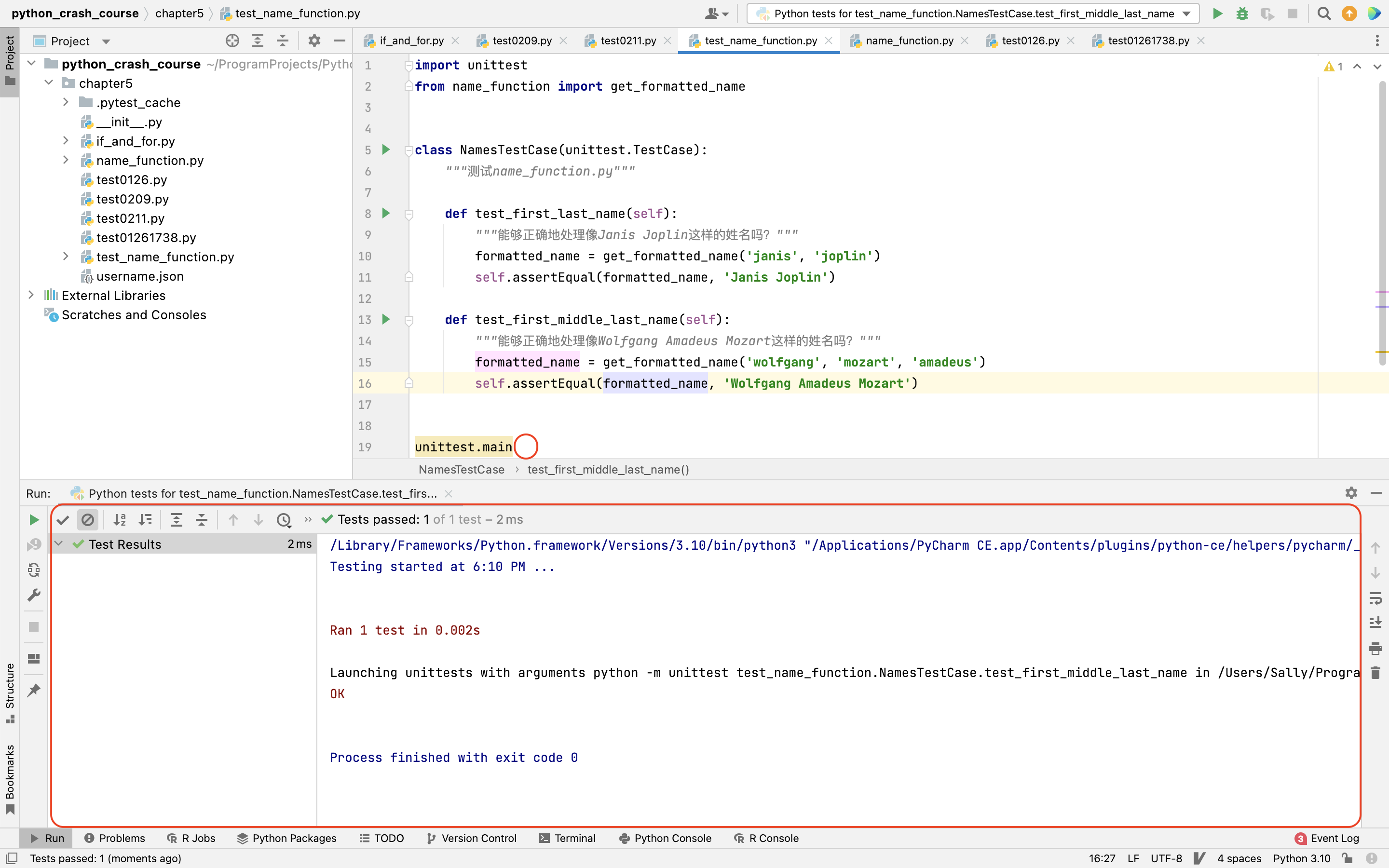
Task: Expand name_function.py structure
Action: click(66, 160)
